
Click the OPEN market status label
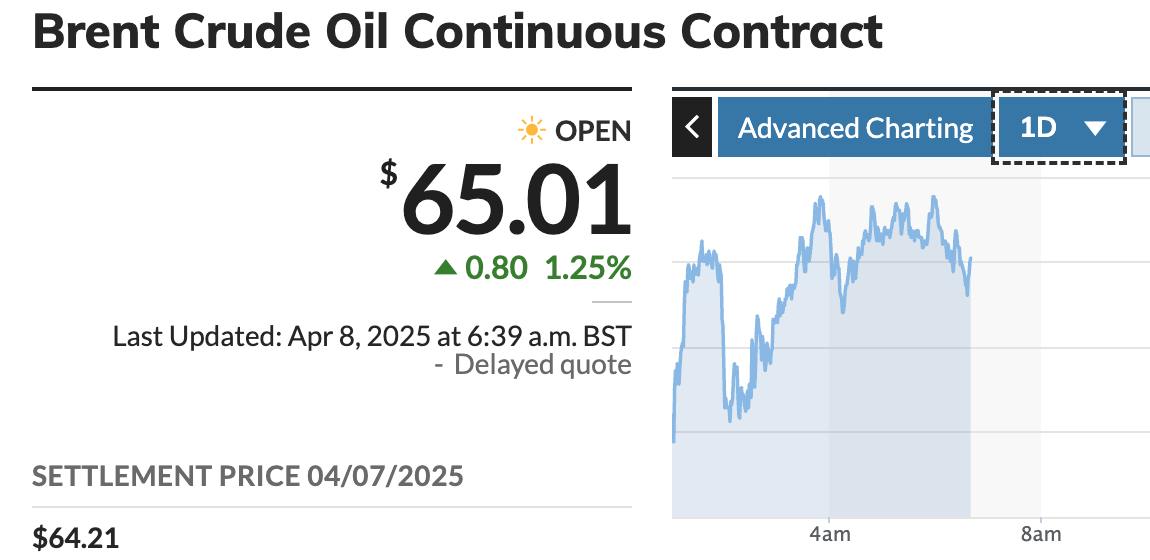(593, 131)
